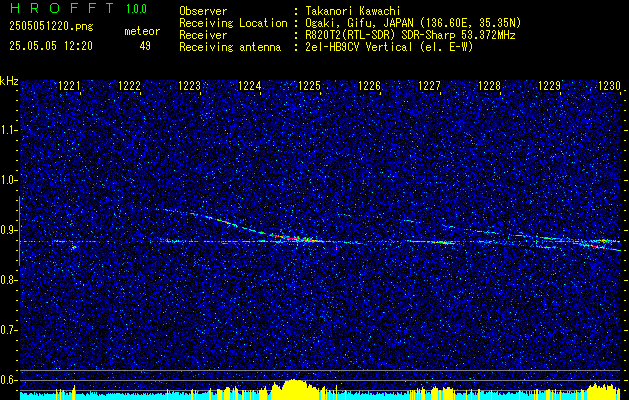The width and height of the screenshot is (629, 400).
Task: Click time marker 1223
Action: [189, 86]
